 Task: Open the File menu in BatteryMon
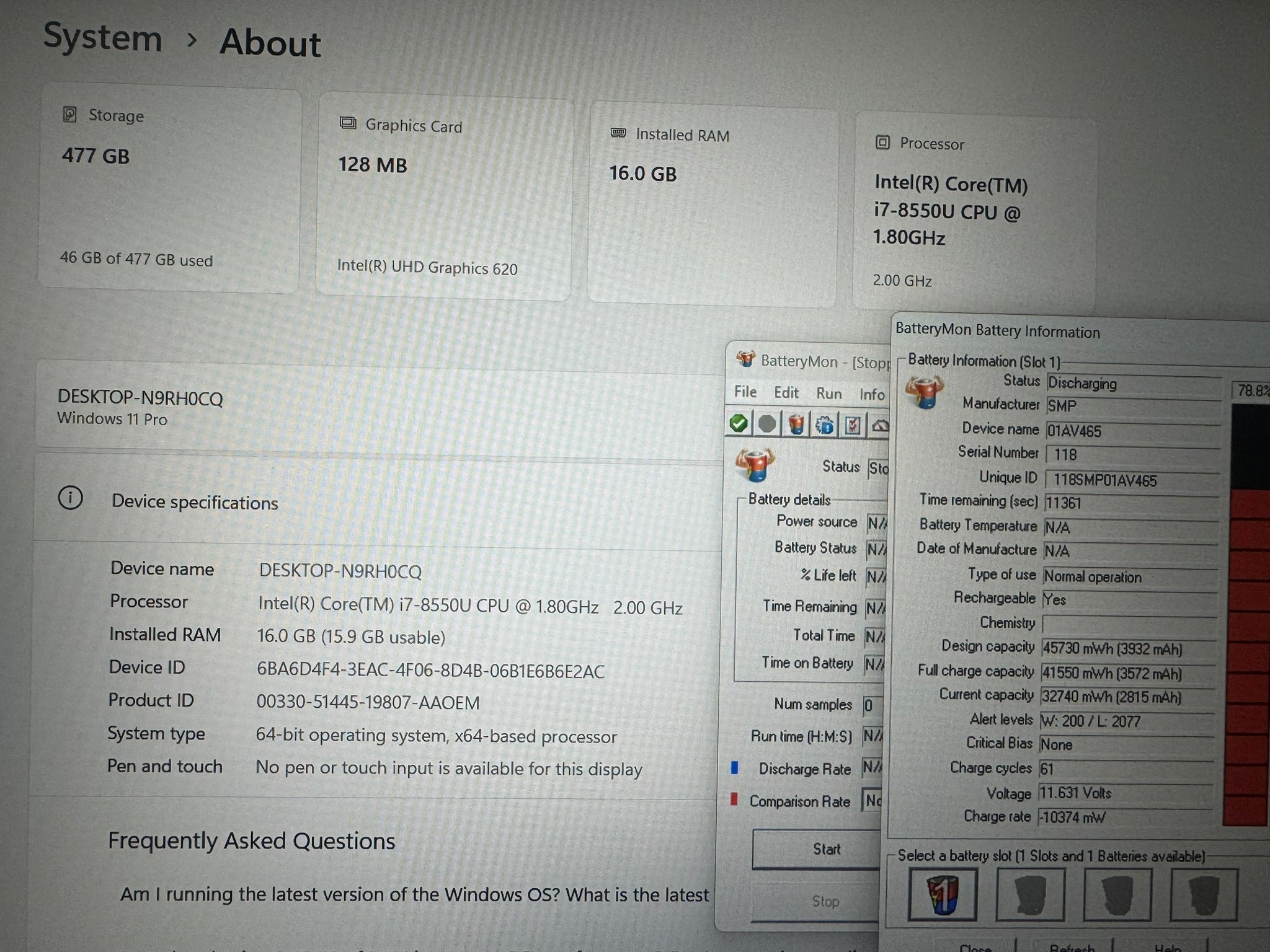[745, 392]
